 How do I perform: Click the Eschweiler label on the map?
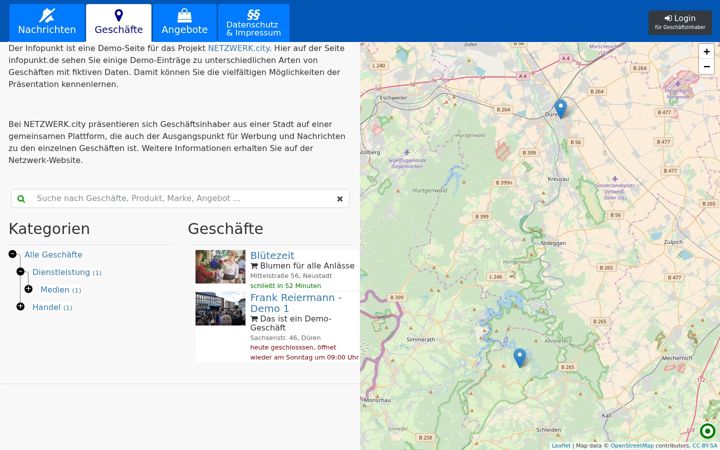click(x=393, y=98)
